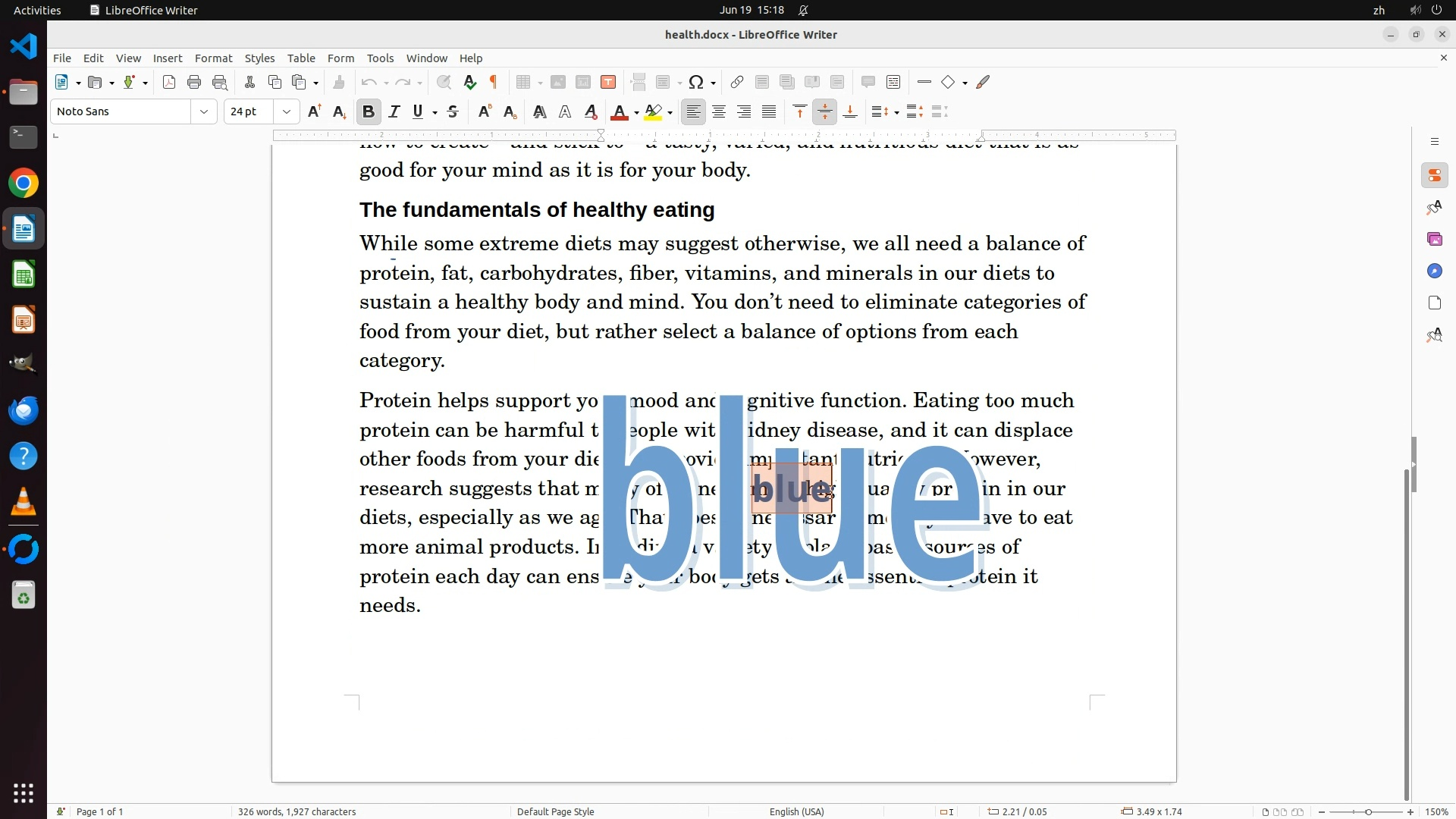Toggle formatting marks pilcrow button

click(494, 82)
